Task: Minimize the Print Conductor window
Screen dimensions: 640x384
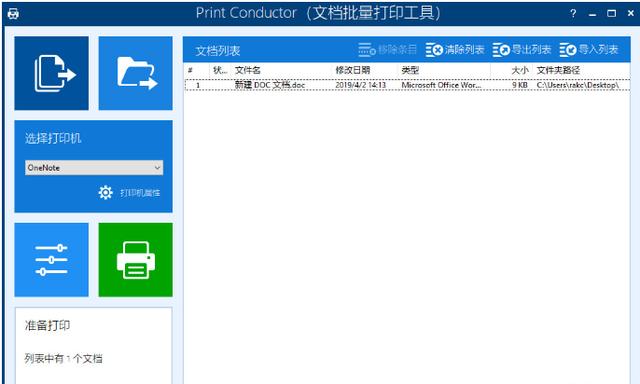Action: (593, 14)
